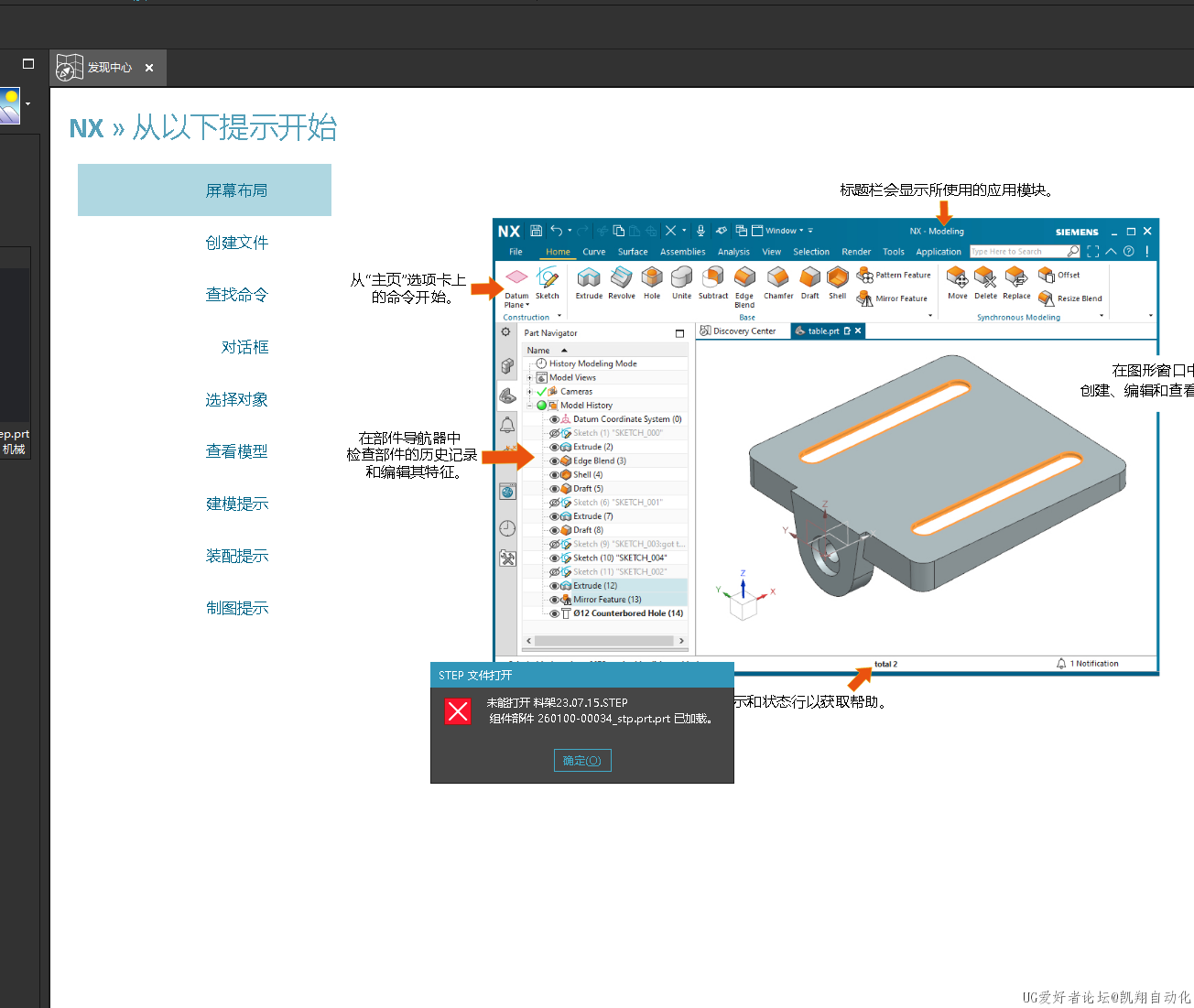Expand the Model Views node in Part Navigator
This screenshot has height=1008, width=1194.
(529, 377)
